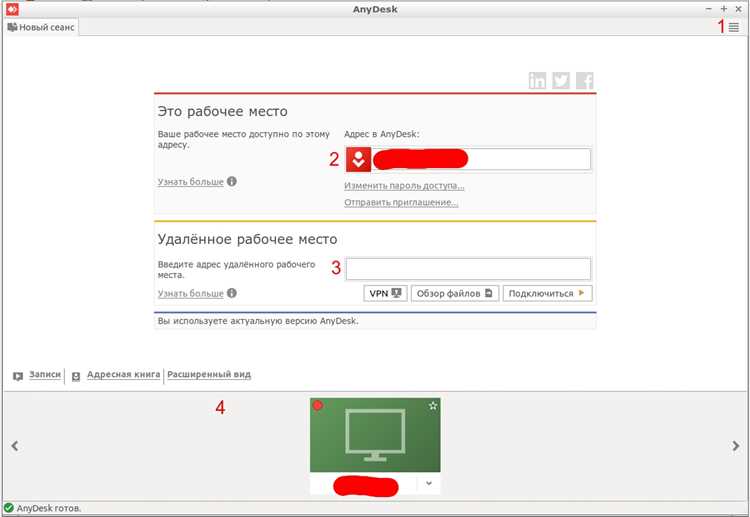
Task: Click the Обзор файлов button
Action: (454, 293)
